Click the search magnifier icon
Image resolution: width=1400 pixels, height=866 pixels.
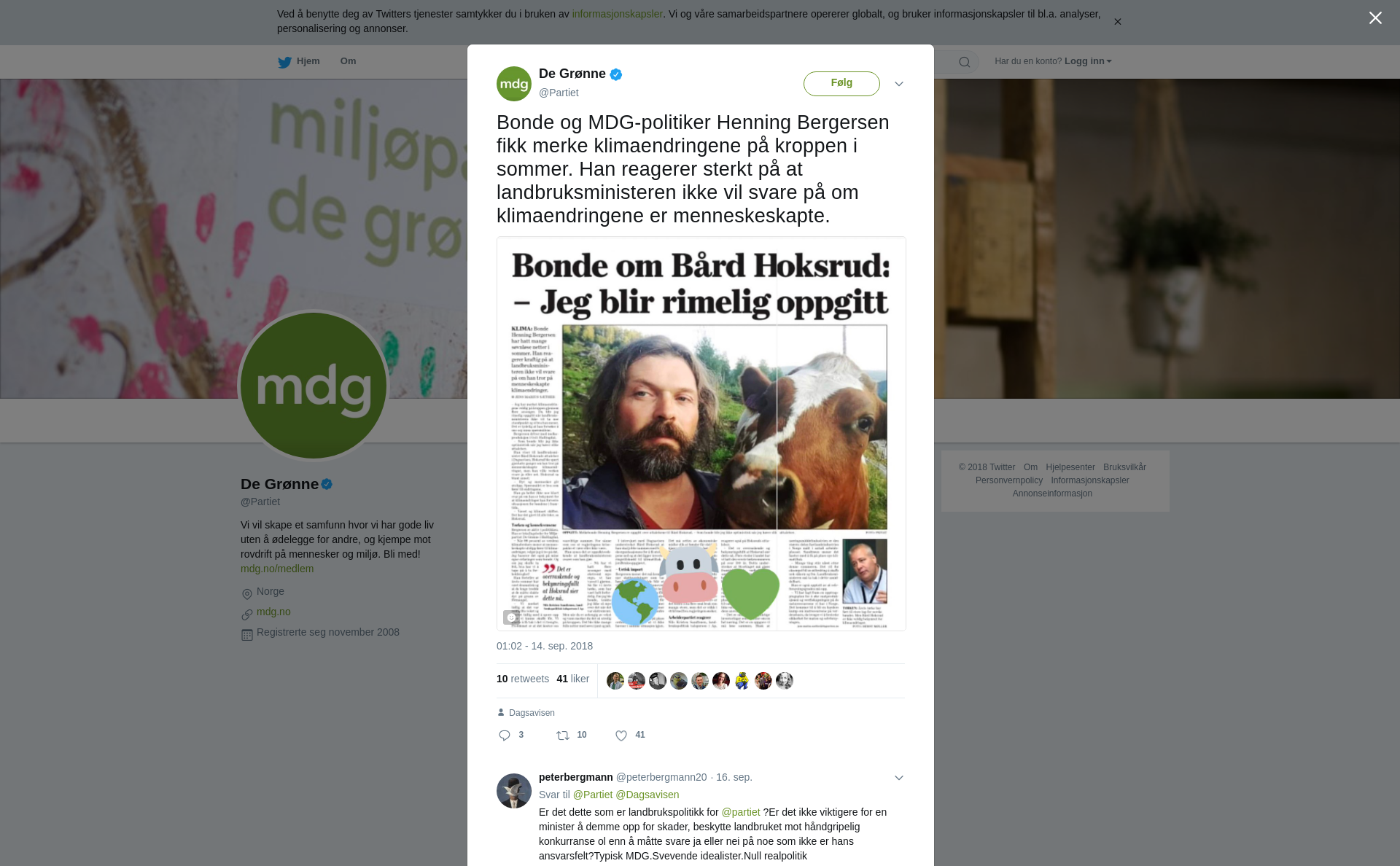pyautogui.click(x=965, y=62)
